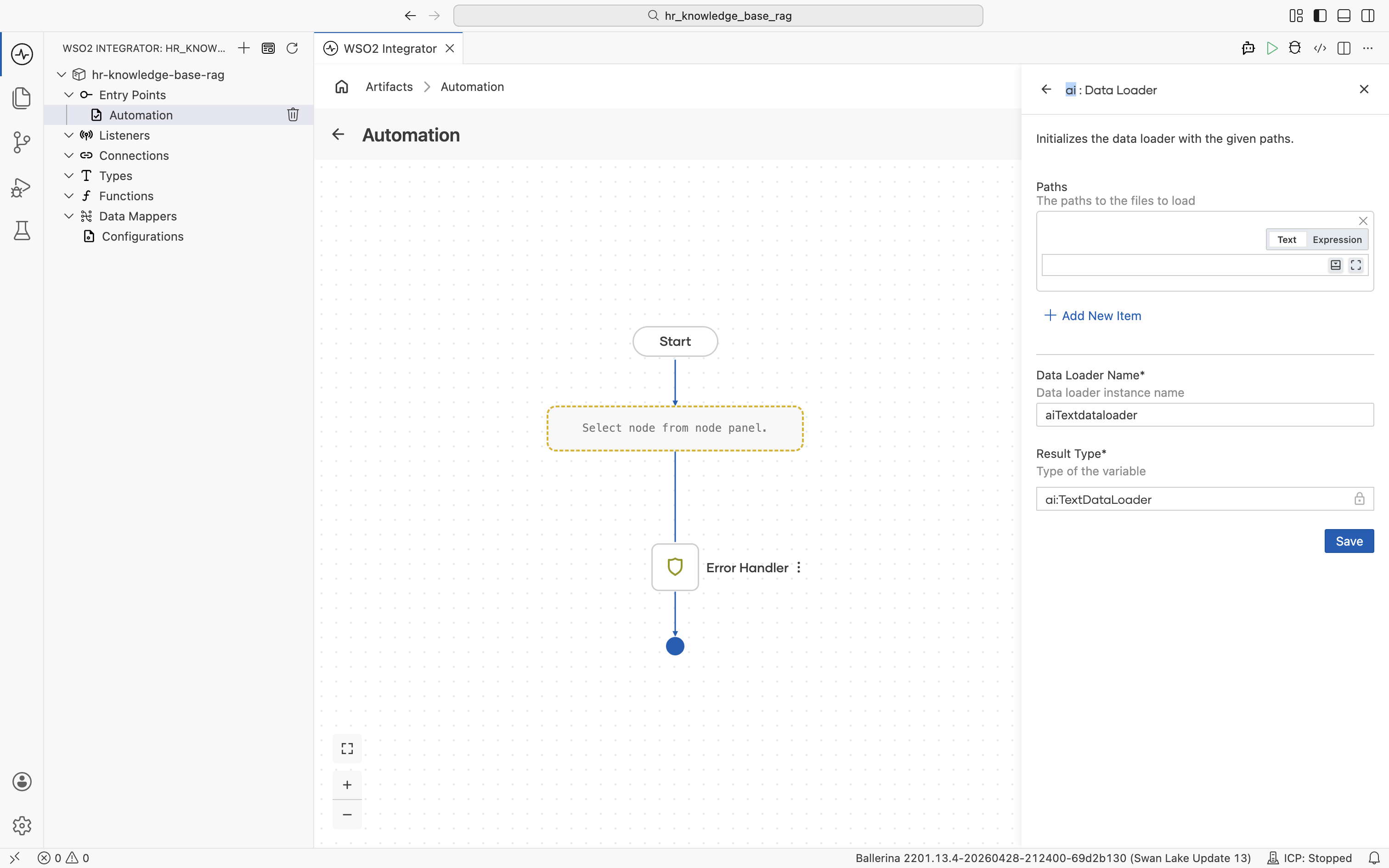Go back from Automation diagram header

click(338, 134)
